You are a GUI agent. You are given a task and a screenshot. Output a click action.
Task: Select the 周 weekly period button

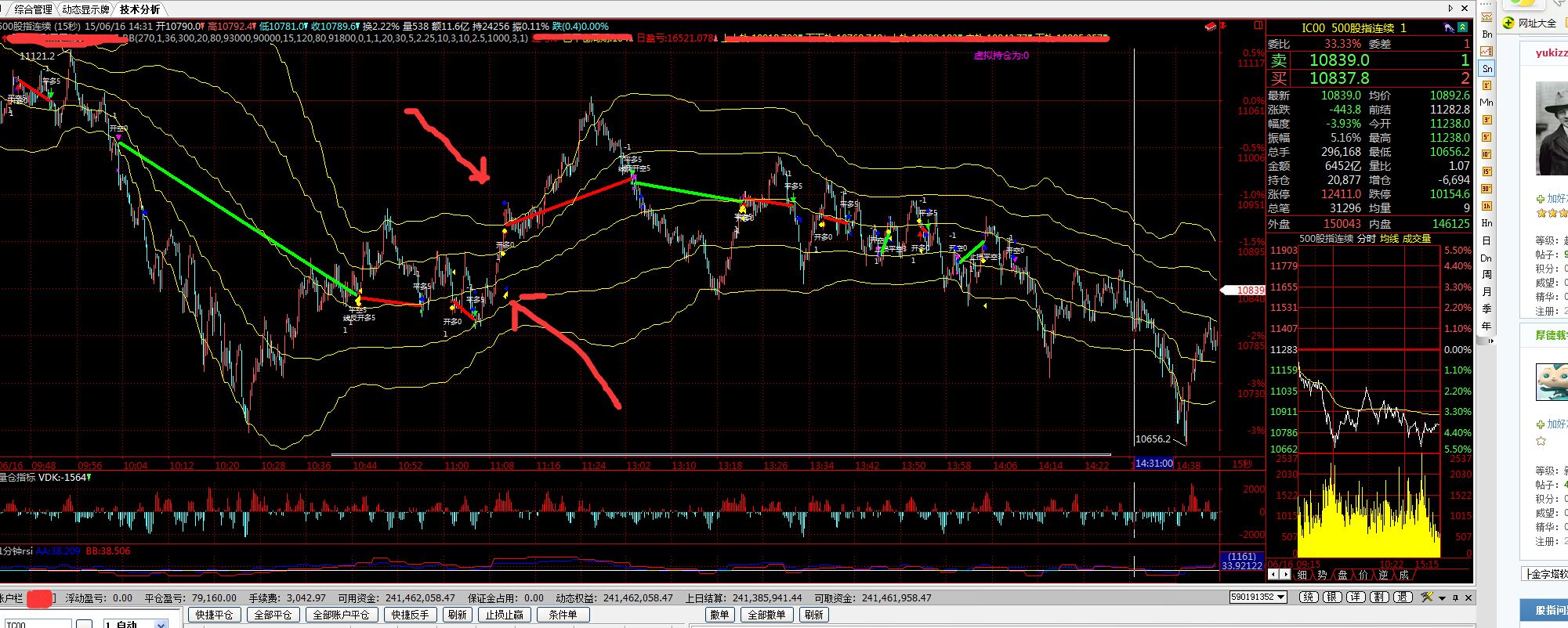(x=1487, y=274)
